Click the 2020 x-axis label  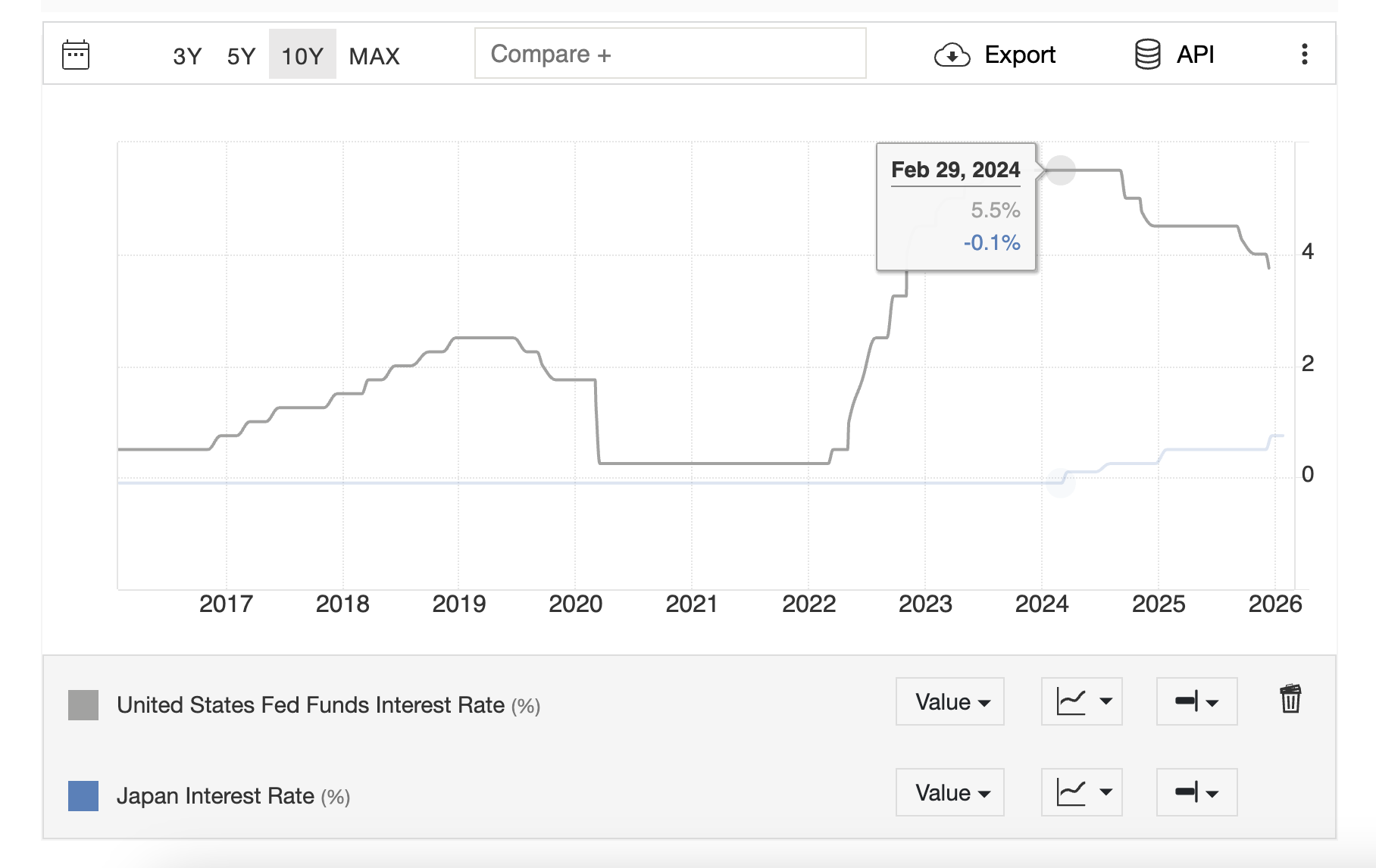point(575,604)
